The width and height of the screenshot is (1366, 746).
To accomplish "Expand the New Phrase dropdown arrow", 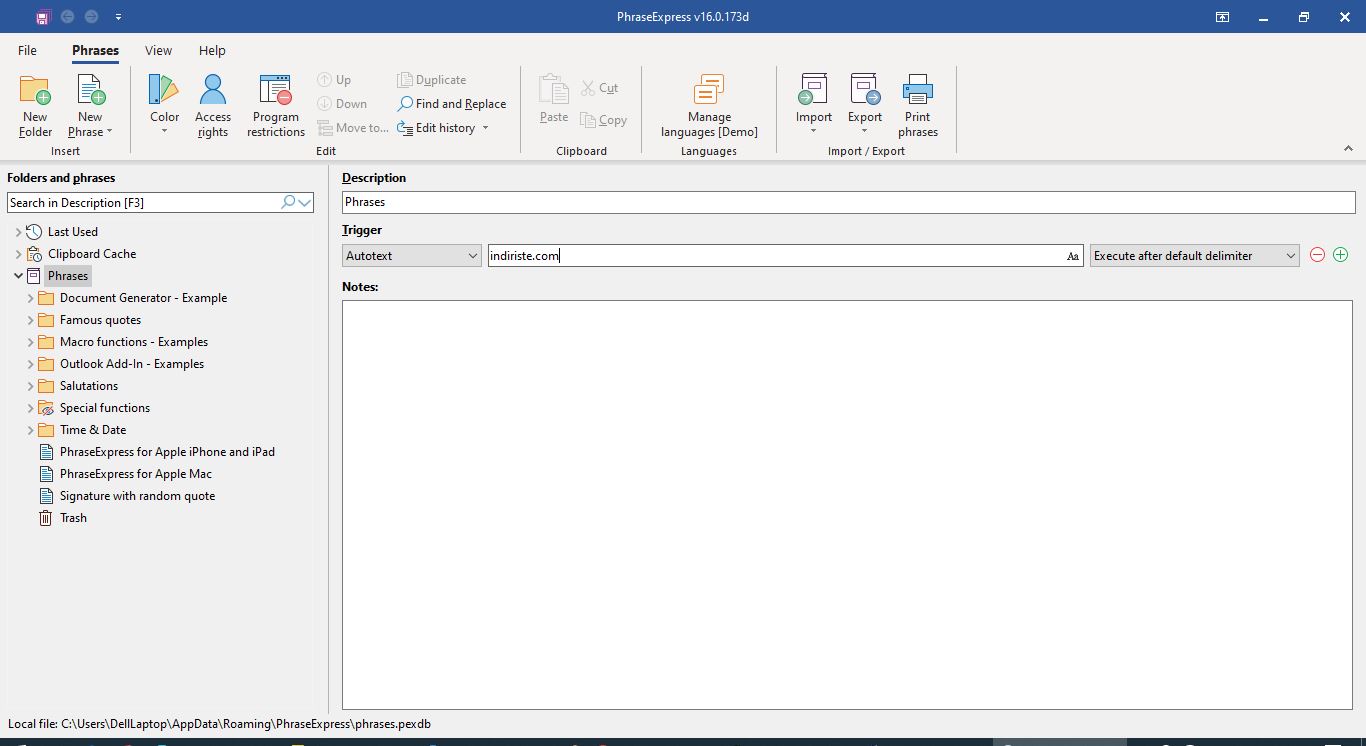I will (109, 132).
